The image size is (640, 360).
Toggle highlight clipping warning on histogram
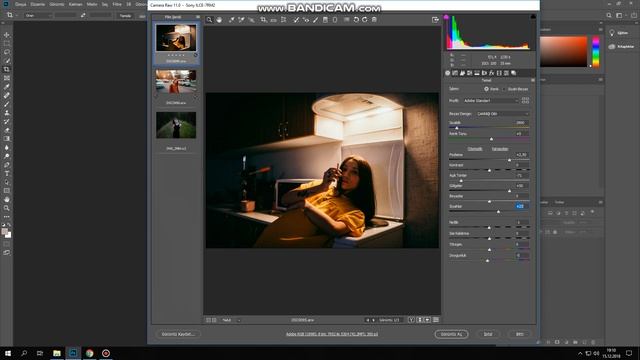point(533,17)
